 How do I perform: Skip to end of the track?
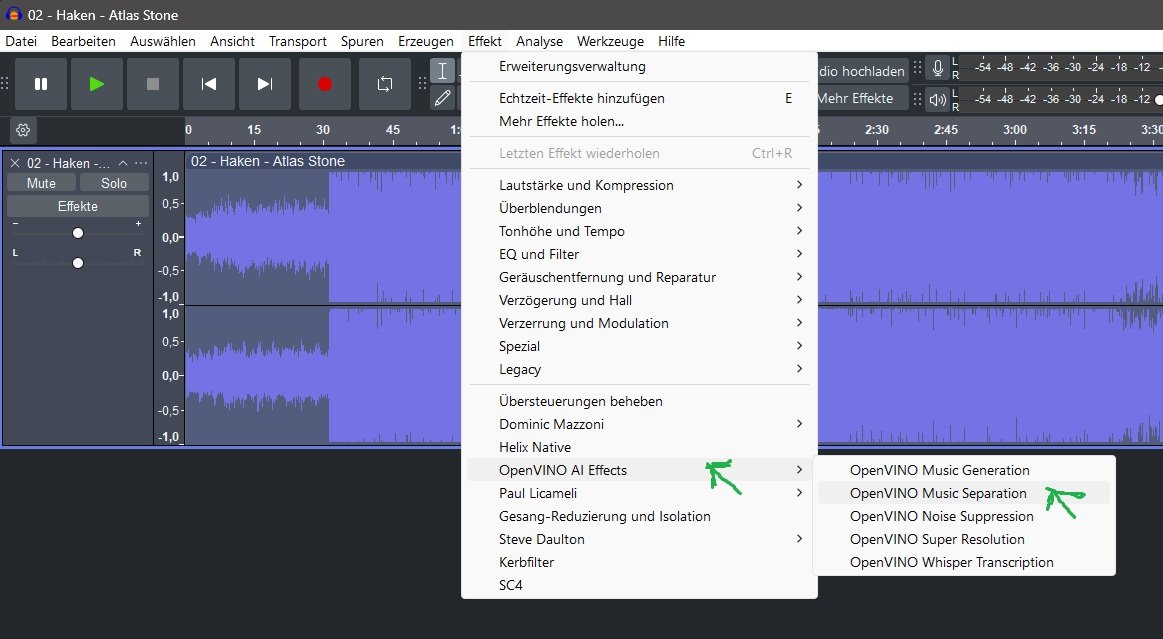coord(265,84)
